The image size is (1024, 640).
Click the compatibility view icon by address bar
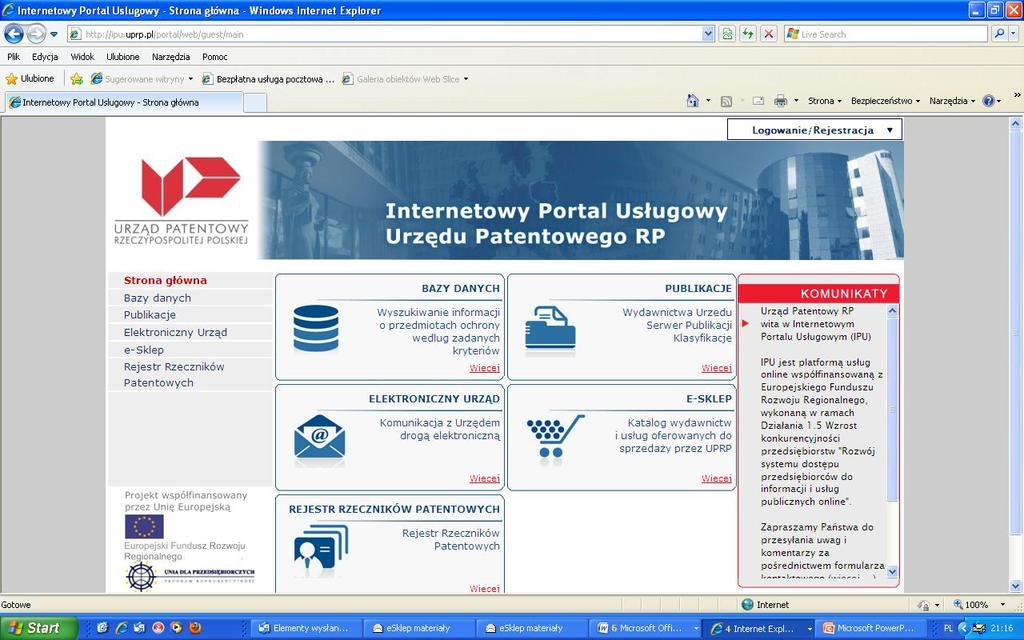click(x=727, y=34)
